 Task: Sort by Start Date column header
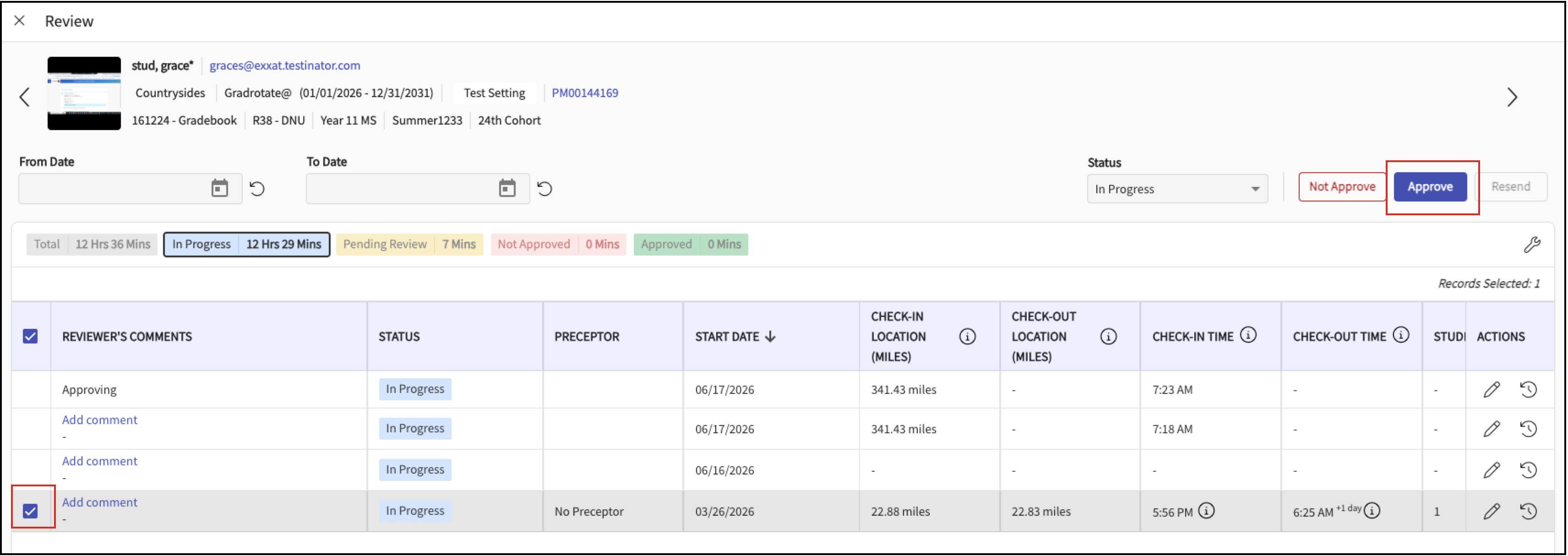click(735, 337)
